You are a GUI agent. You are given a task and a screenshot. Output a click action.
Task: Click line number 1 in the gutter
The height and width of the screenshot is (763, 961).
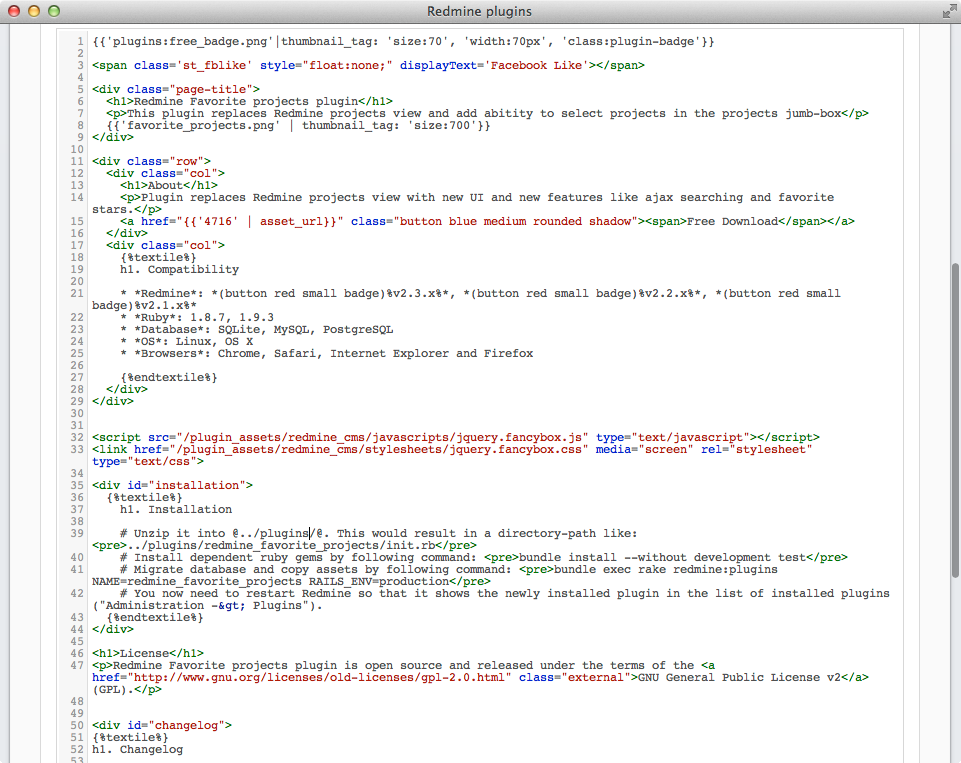[80, 41]
